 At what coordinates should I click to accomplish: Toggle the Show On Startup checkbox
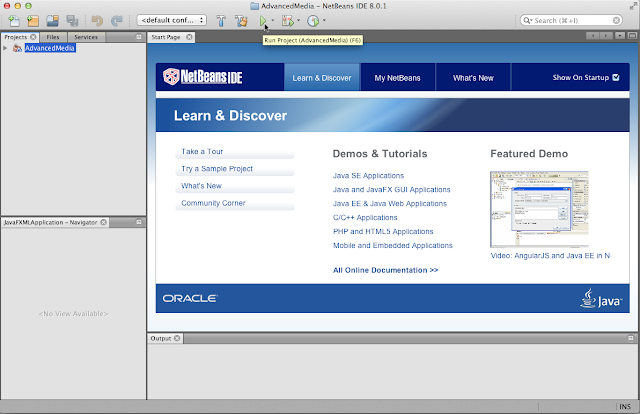point(616,77)
